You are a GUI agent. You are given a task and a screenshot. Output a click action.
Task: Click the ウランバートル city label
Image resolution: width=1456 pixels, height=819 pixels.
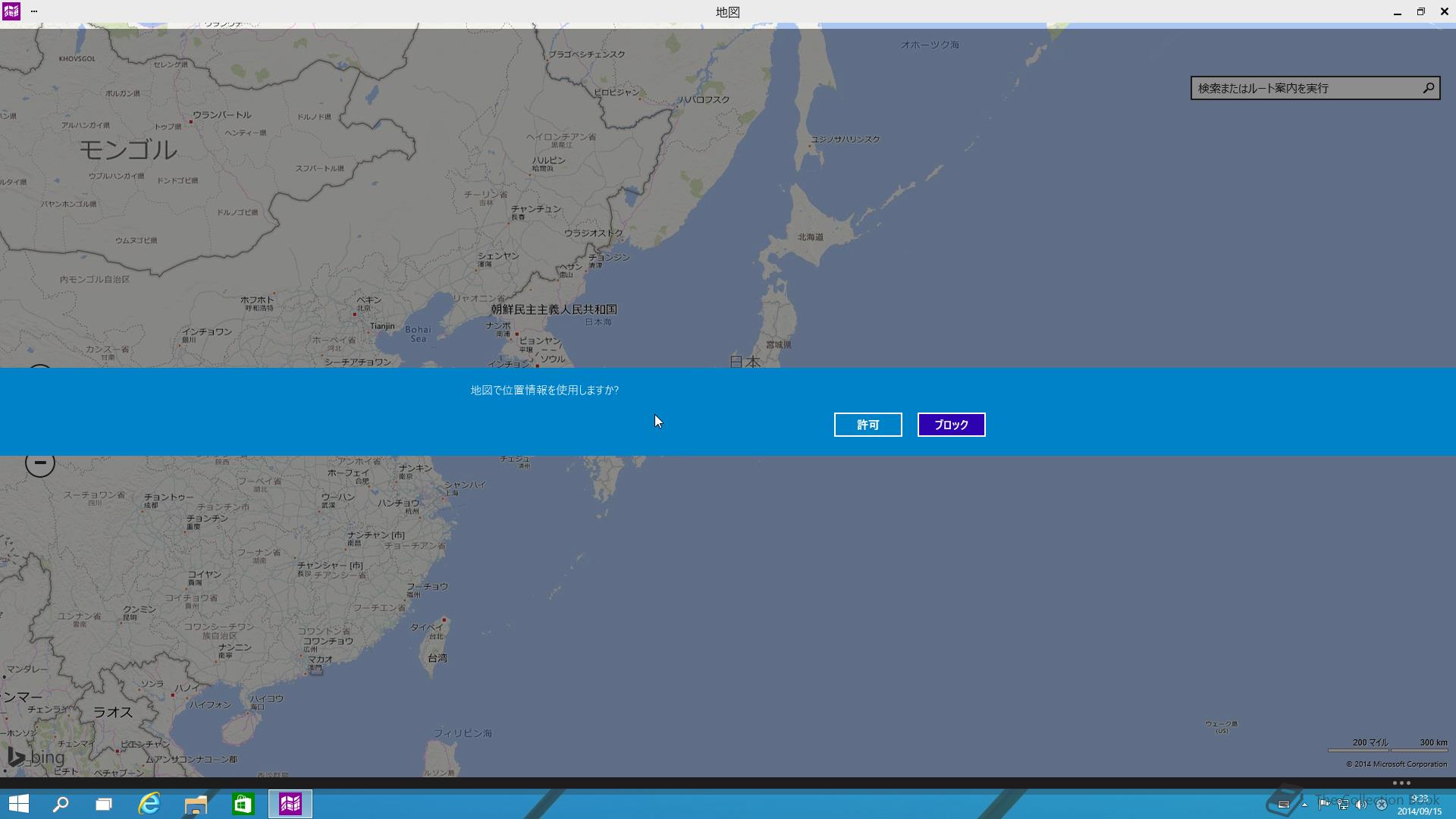(x=222, y=115)
